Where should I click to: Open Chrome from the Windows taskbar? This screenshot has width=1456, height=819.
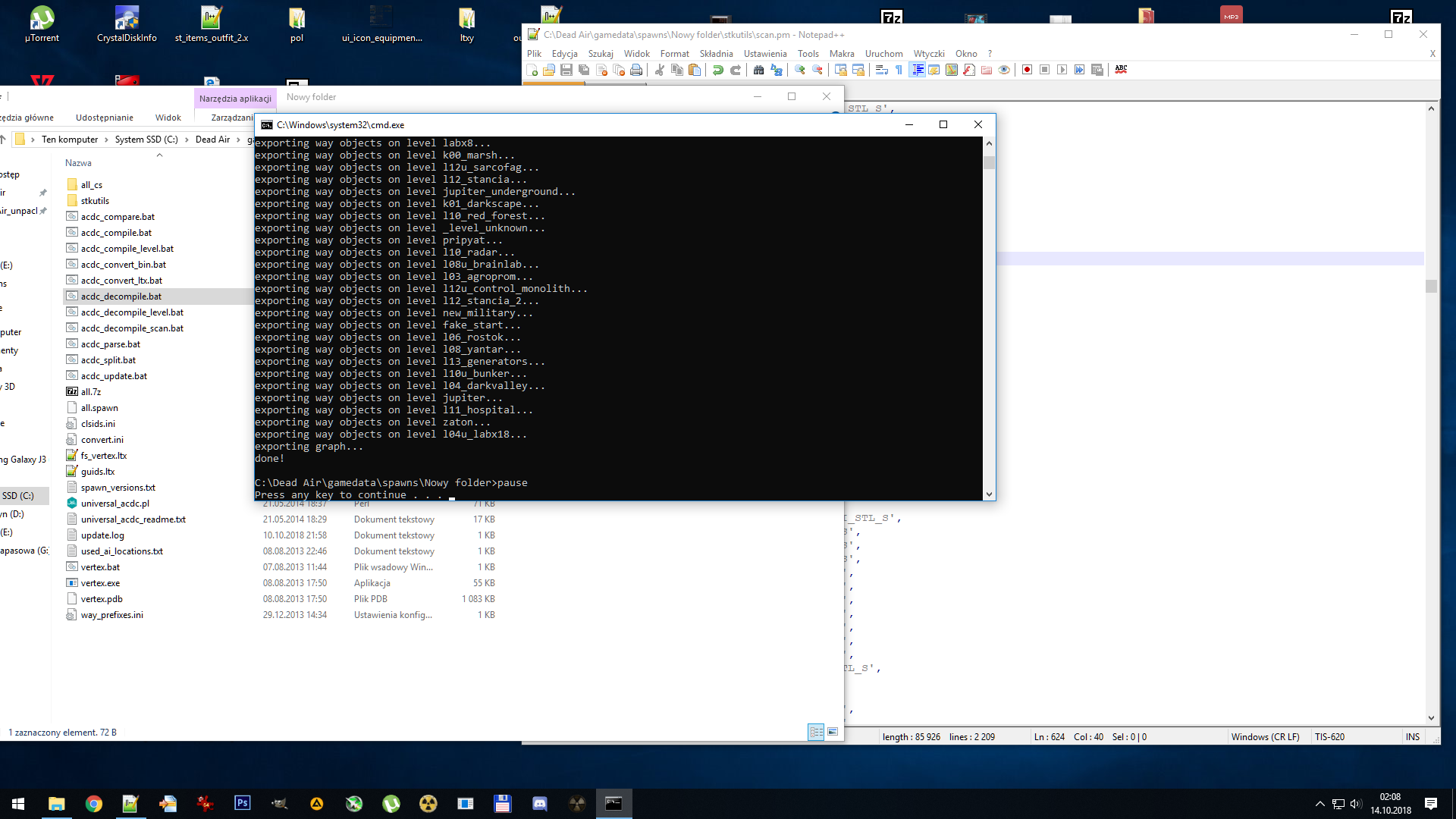pyautogui.click(x=94, y=804)
